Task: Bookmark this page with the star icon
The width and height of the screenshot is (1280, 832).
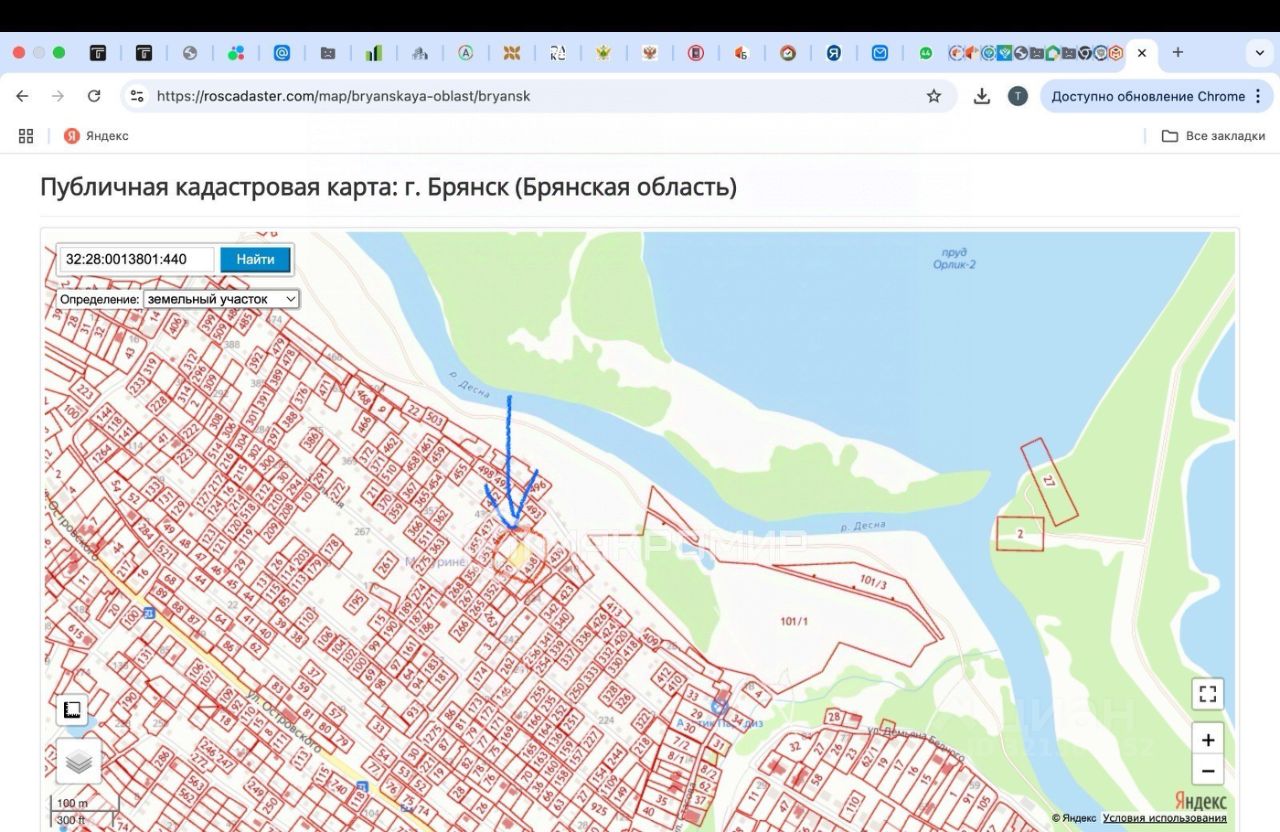Action: click(x=933, y=96)
